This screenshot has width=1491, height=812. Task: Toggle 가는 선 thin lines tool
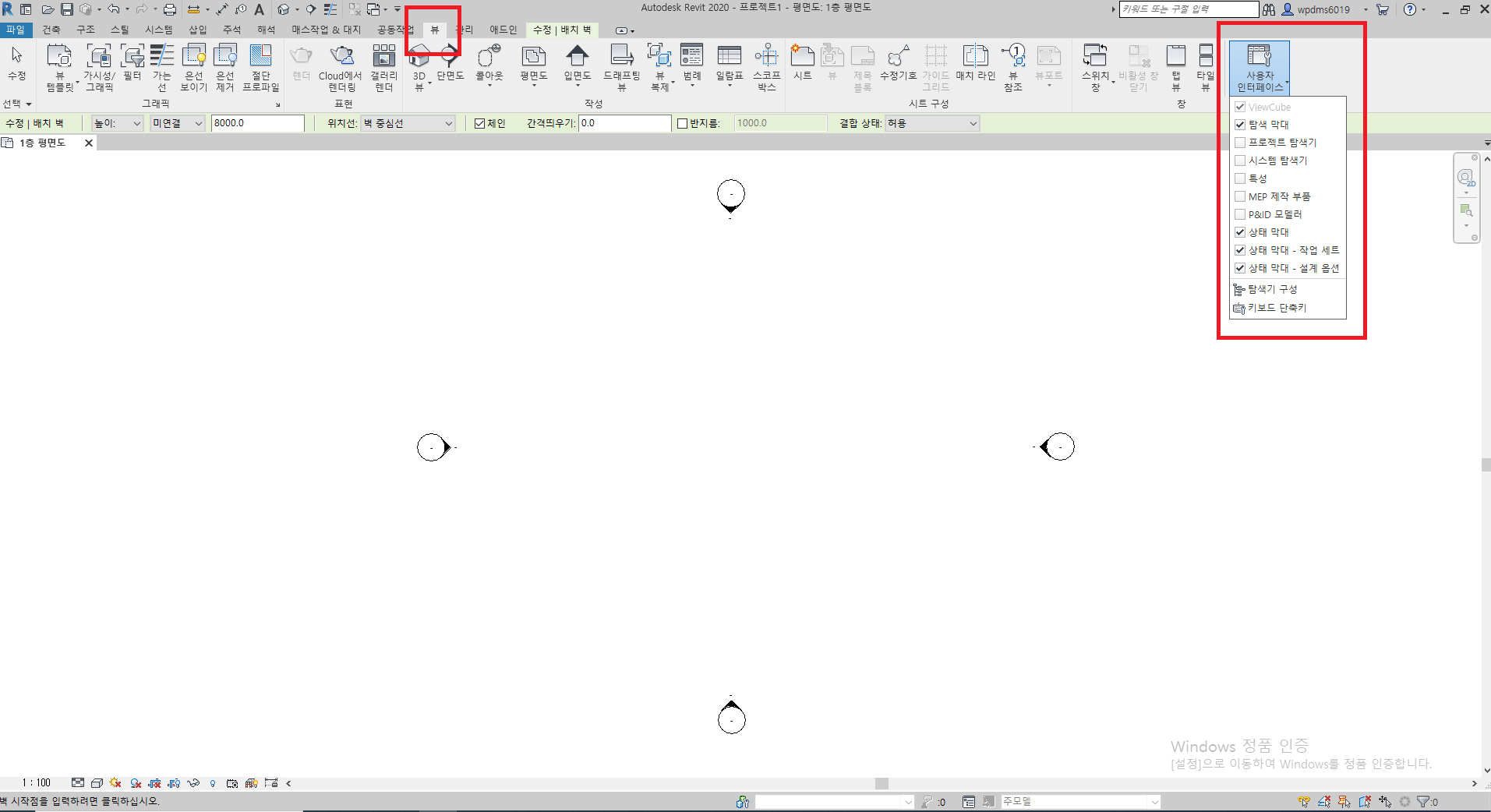coord(161,69)
